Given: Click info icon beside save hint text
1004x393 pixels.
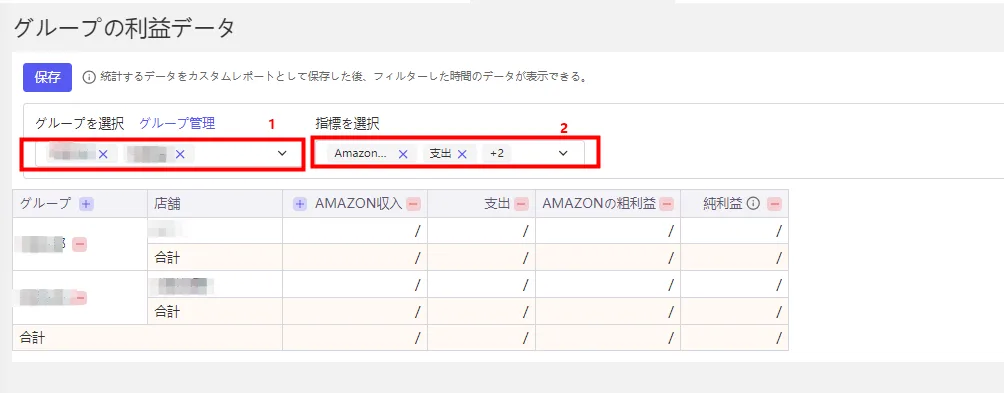Looking at the screenshot, I should [88, 77].
